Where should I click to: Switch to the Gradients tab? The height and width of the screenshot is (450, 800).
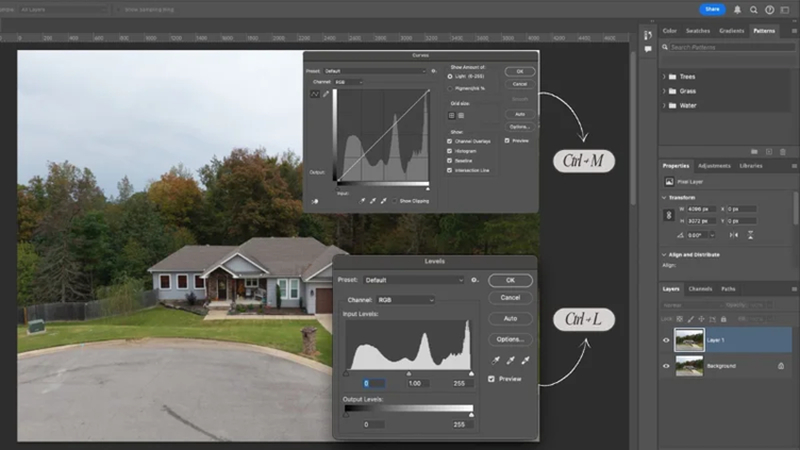pos(732,31)
